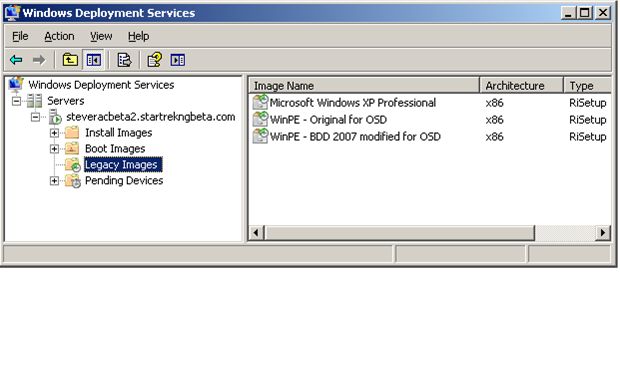
Task: Click the Up one level folder icon
Action: [70, 60]
